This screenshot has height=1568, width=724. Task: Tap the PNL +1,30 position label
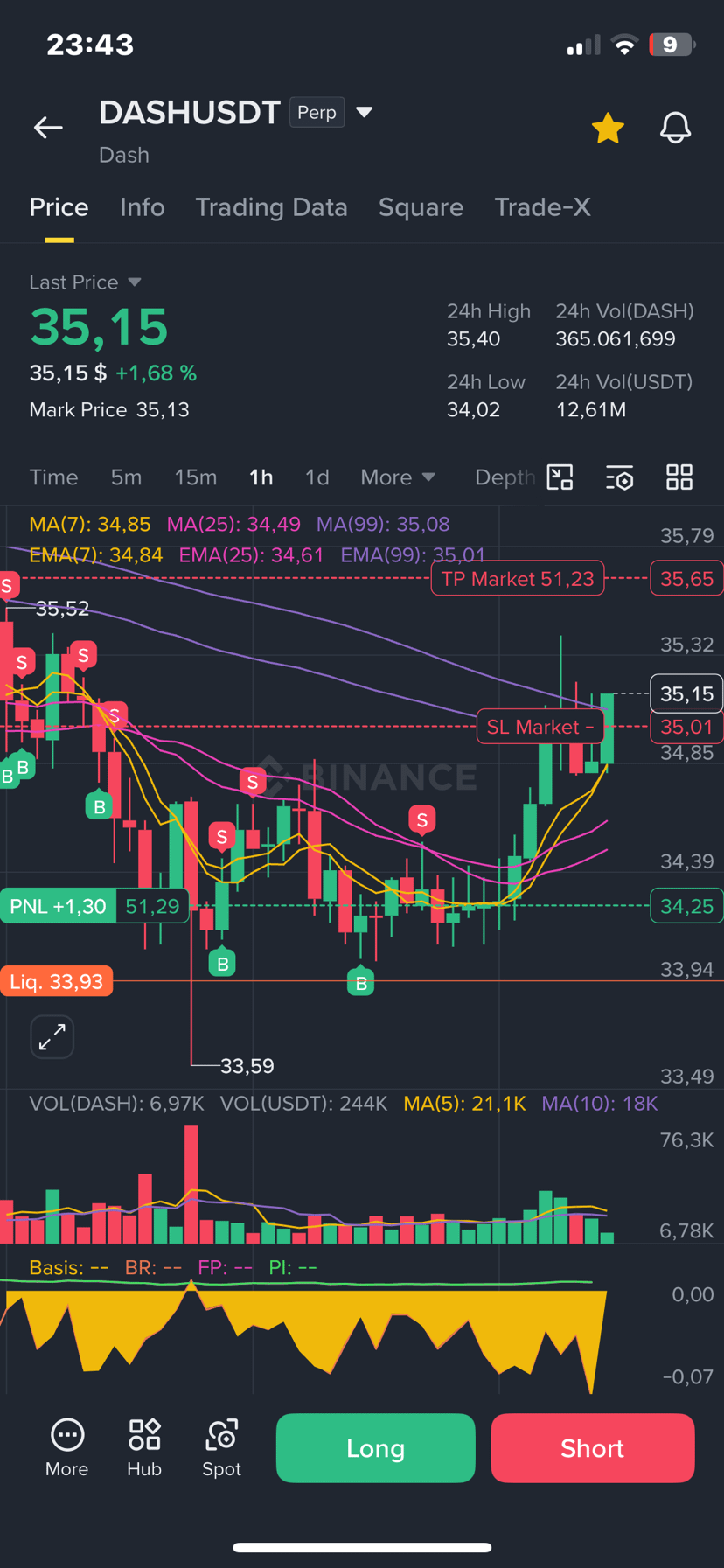click(58, 906)
